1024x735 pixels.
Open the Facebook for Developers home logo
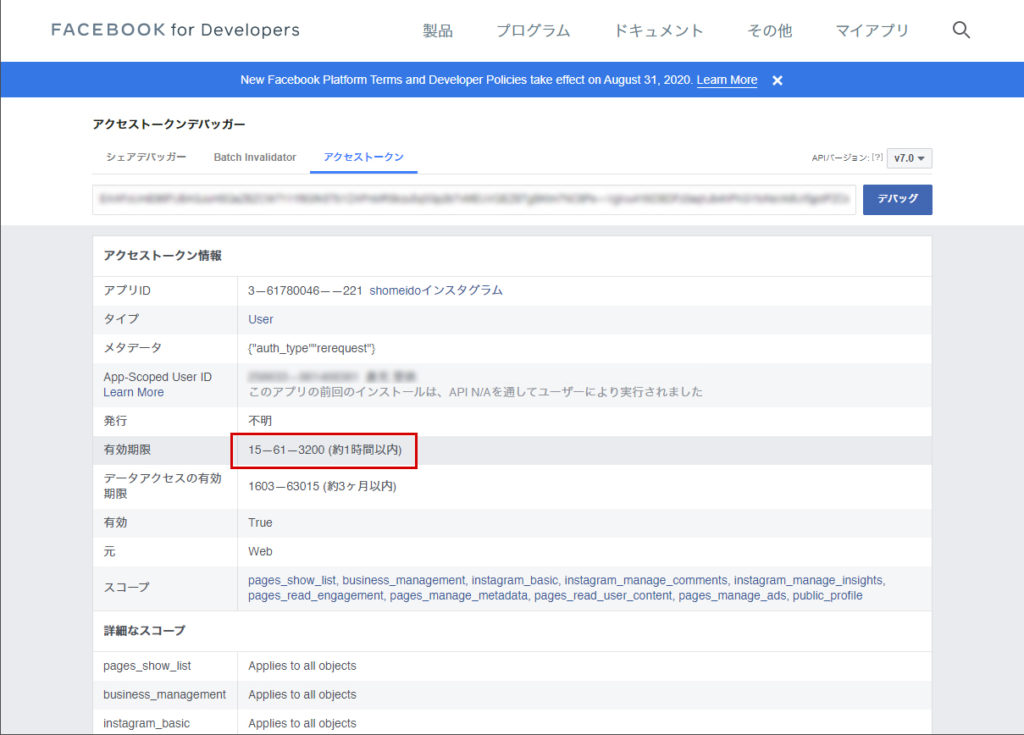(x=175, y=30)
